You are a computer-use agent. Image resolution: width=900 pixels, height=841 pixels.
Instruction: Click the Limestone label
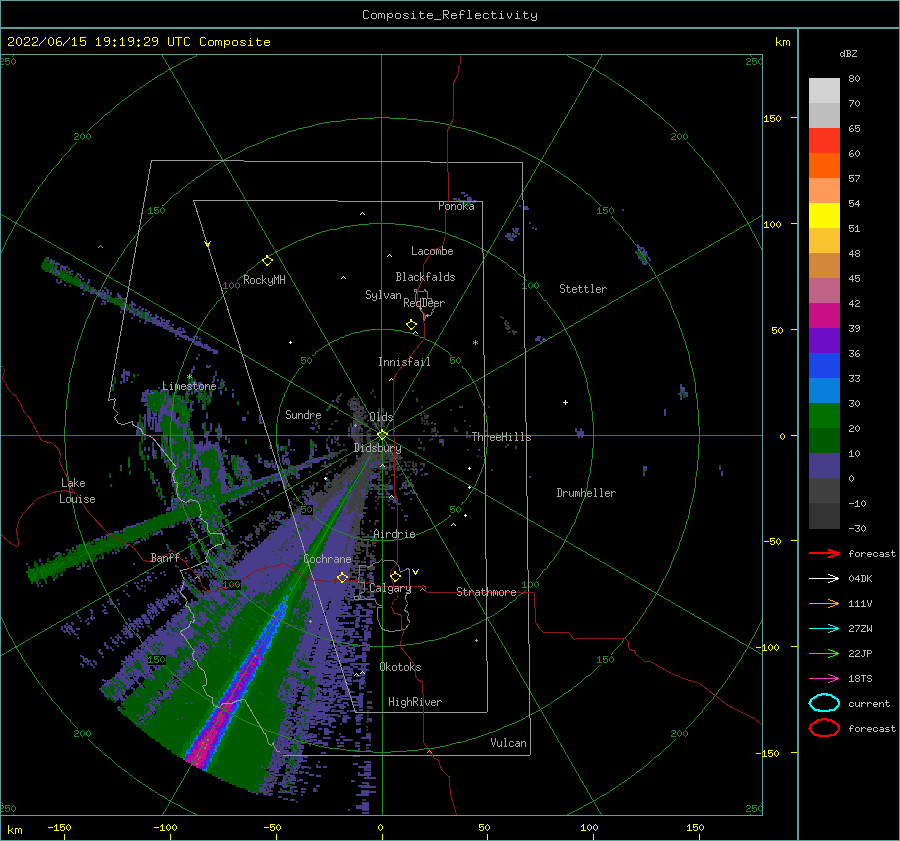coord(189,386)
